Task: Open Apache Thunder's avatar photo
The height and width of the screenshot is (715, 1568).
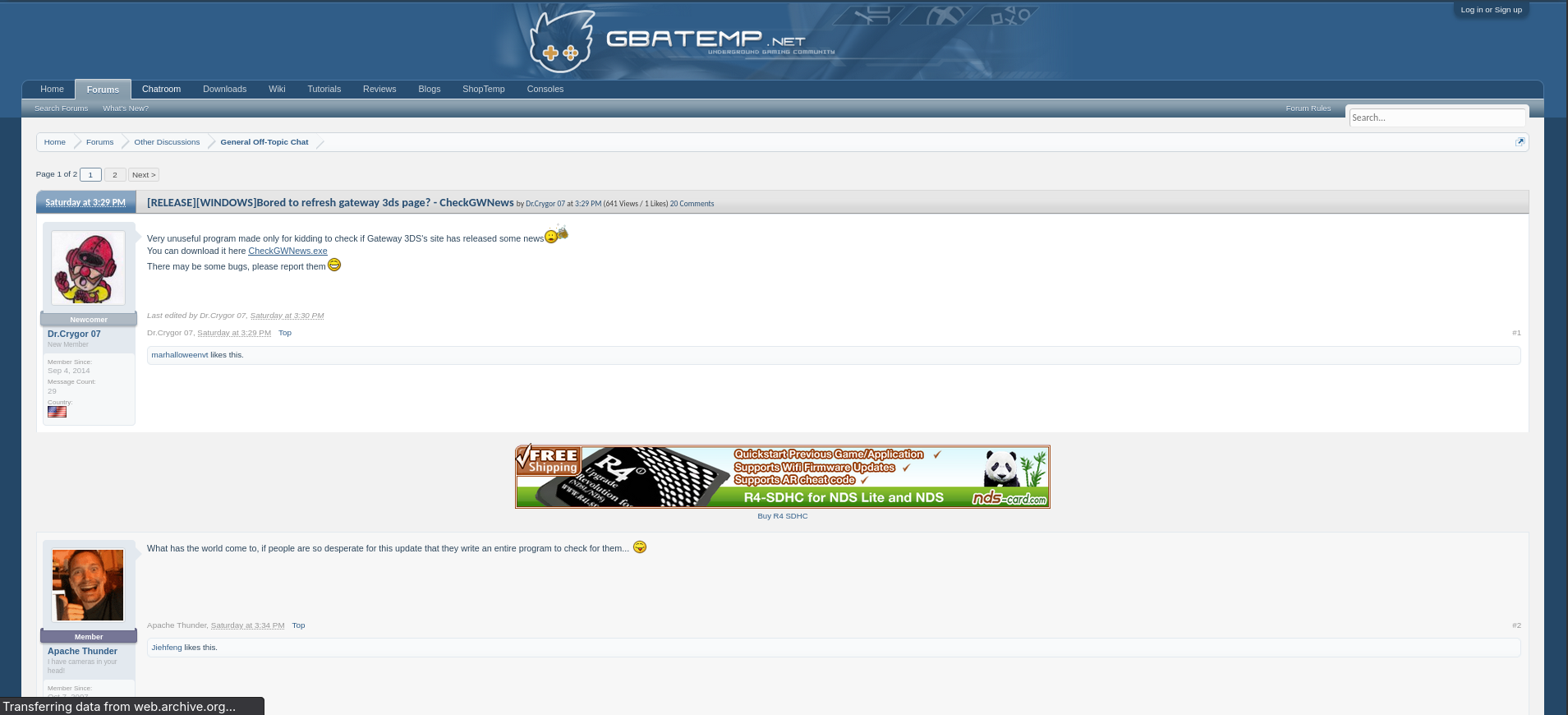Action: tap(88, 585)
